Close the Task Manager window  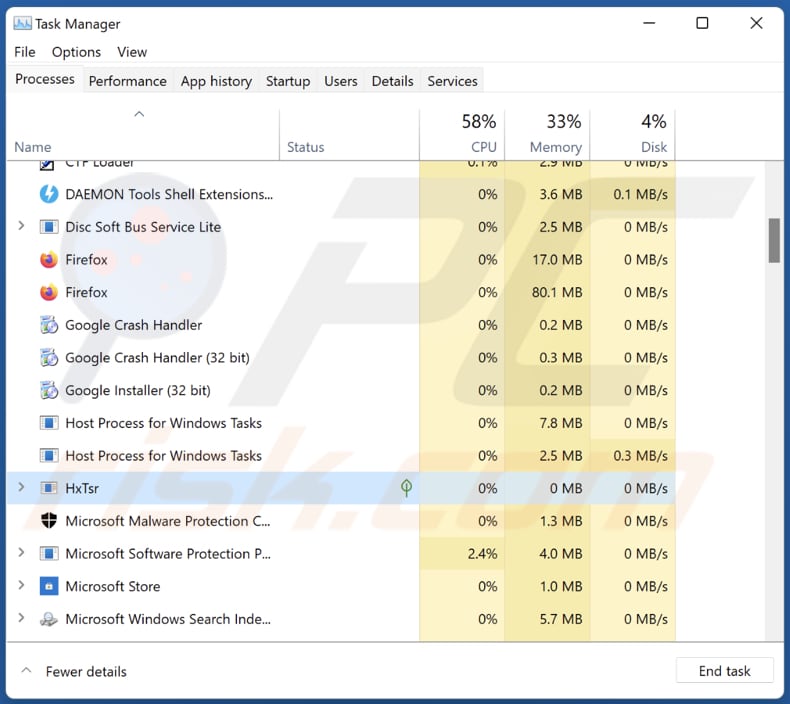[x=756, y=23]
